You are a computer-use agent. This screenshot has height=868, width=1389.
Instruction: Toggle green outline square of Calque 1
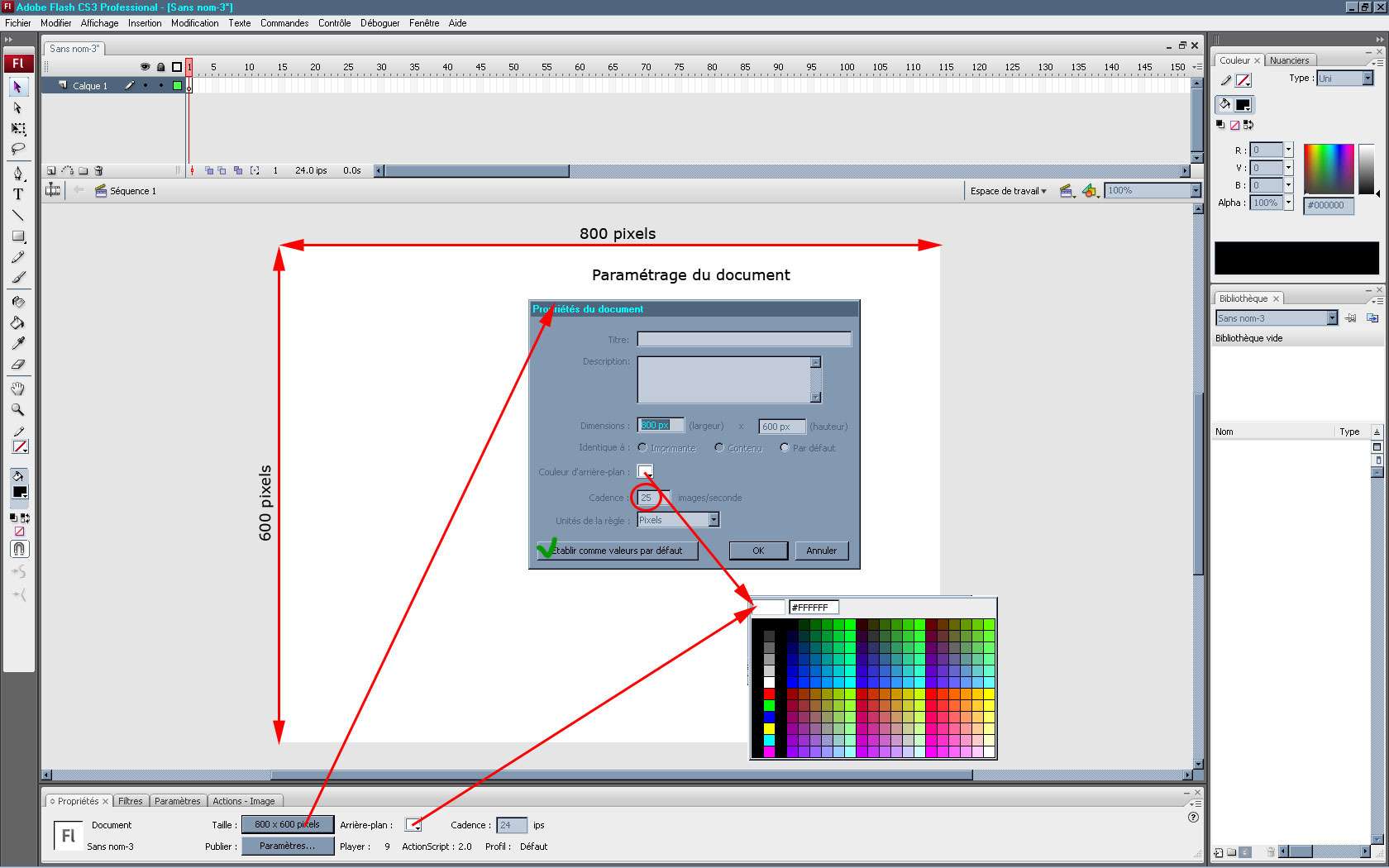click(177, 86)
